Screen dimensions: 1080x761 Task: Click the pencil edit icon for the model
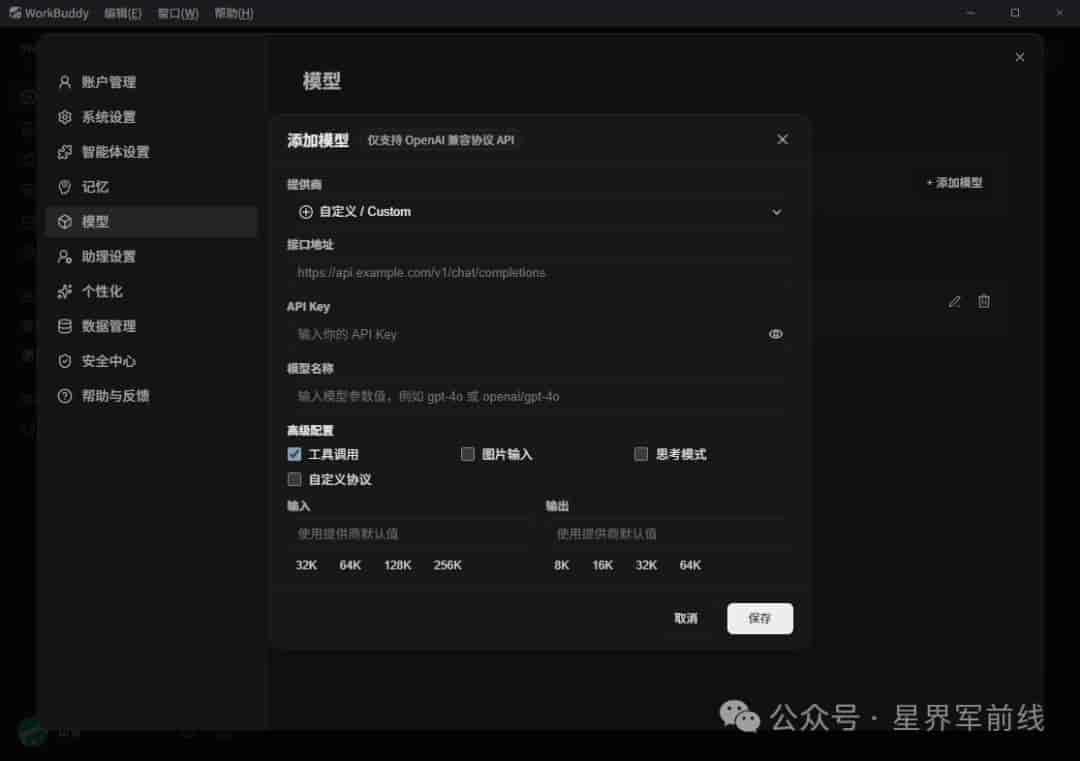954,302
